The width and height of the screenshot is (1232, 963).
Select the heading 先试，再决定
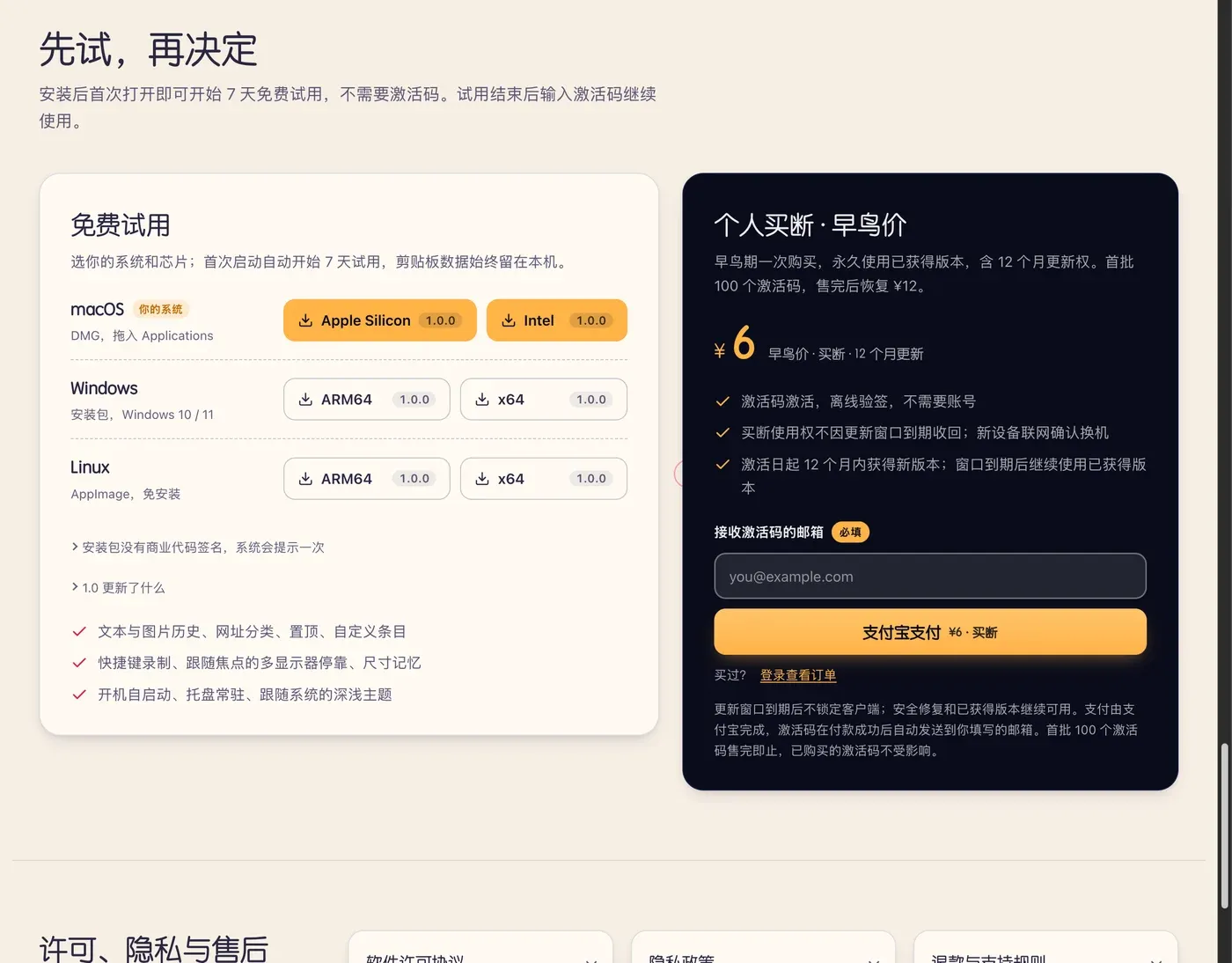[x=148, y=49]
